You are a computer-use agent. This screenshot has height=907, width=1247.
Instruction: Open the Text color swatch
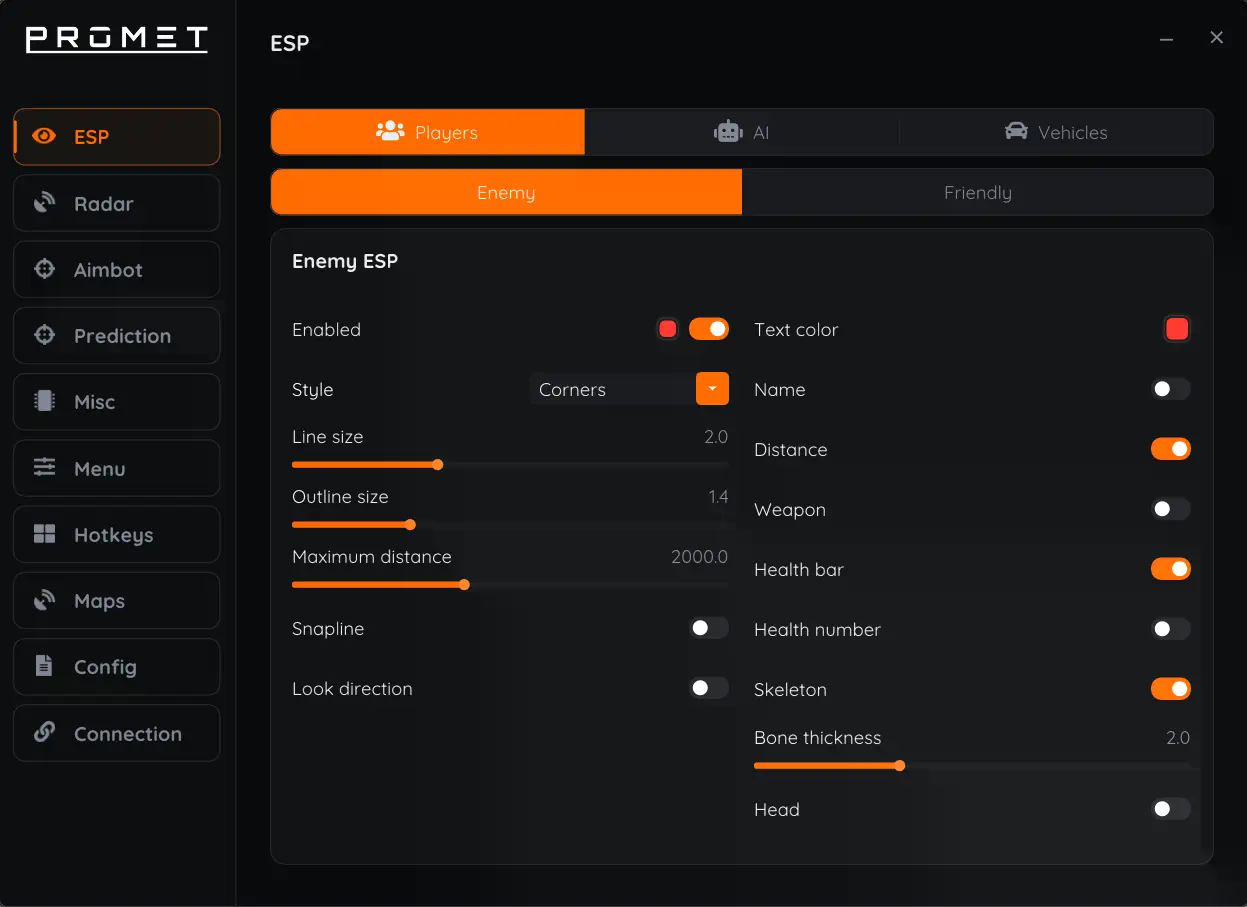[1177, 329]
